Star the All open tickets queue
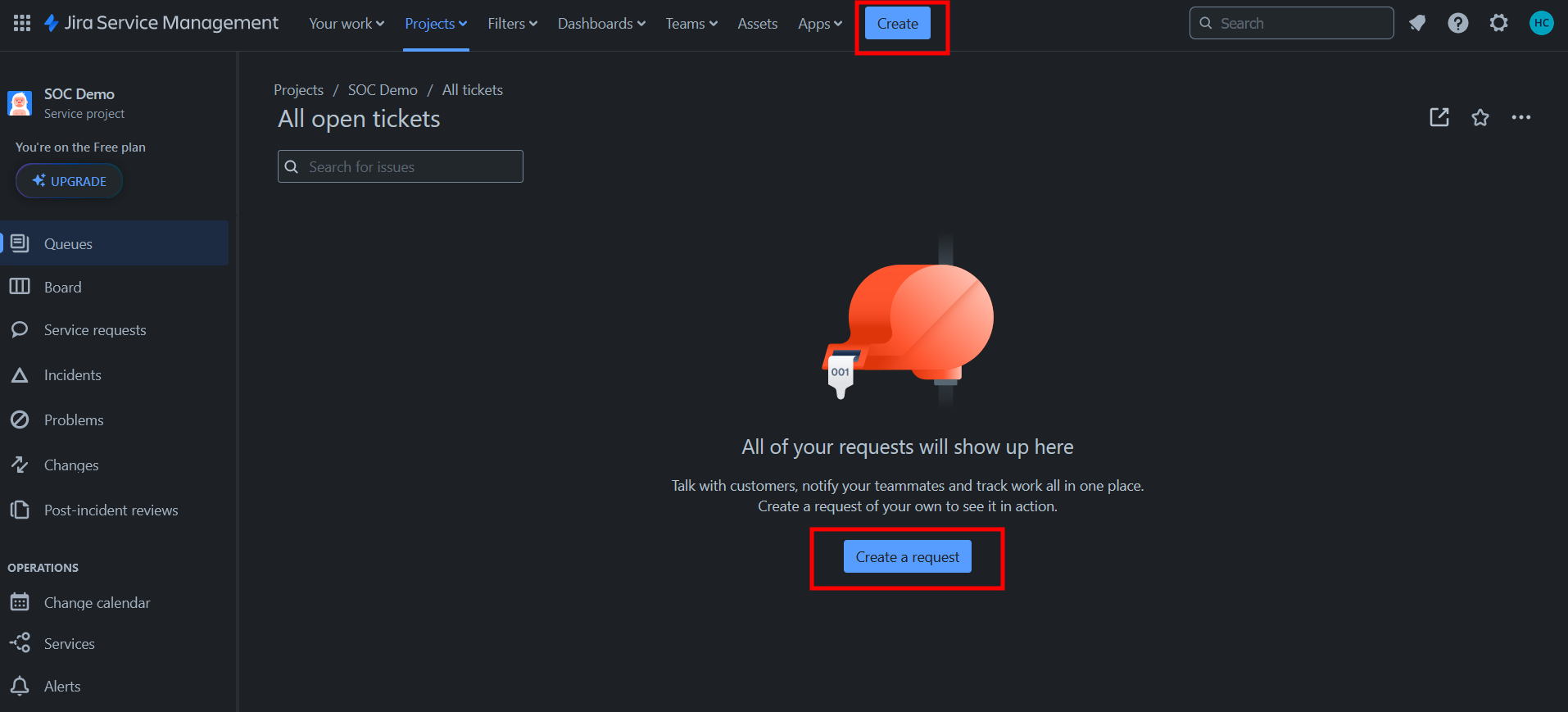The image size is (1568, 712). coord(1480,117)
